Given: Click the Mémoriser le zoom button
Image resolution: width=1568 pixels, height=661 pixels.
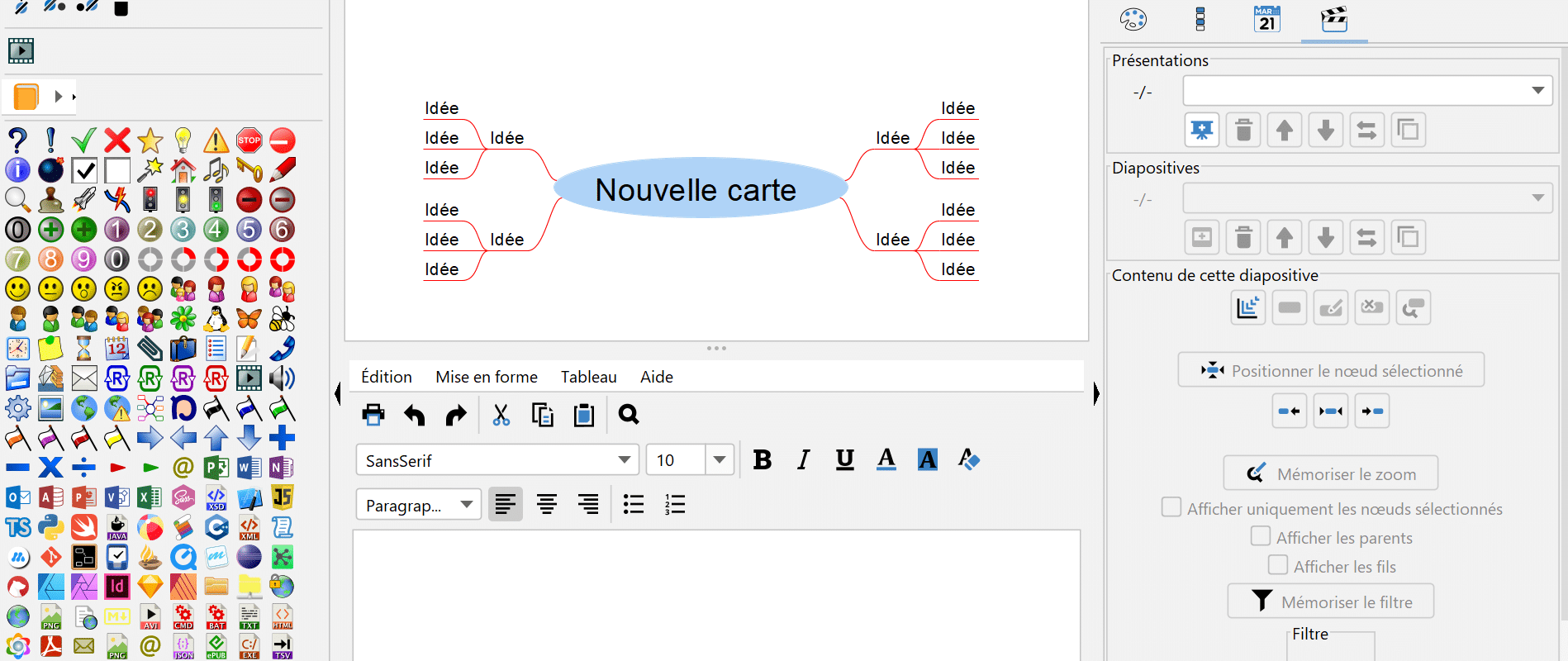Looking at the screenshot, I should click(x=1330, y=473).
